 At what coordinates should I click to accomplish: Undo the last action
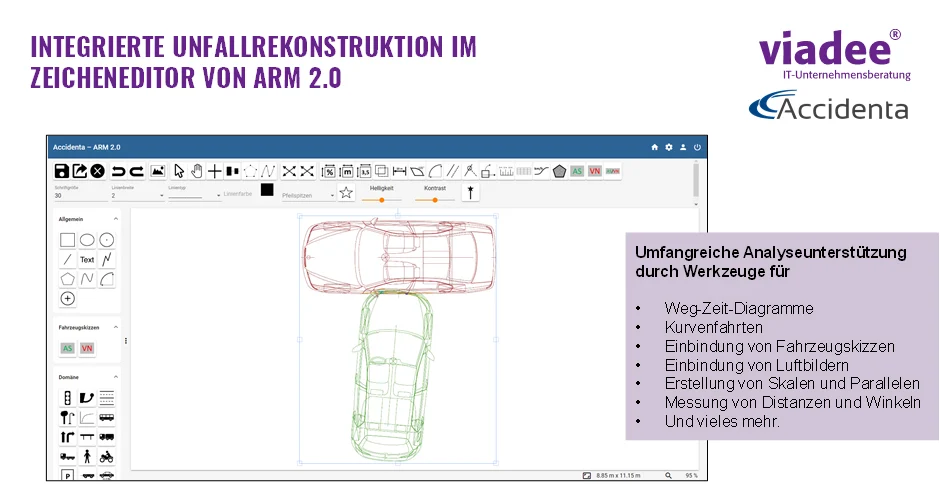click(118, 172)
